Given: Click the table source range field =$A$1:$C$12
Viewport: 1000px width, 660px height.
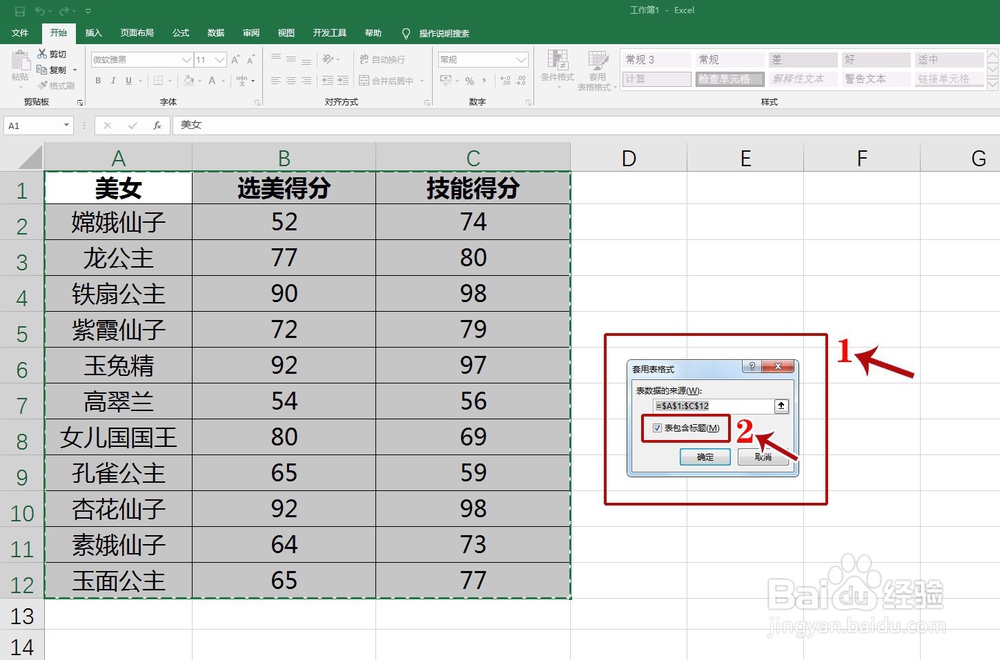Looking at the screenshot, I should coord(713,406).
